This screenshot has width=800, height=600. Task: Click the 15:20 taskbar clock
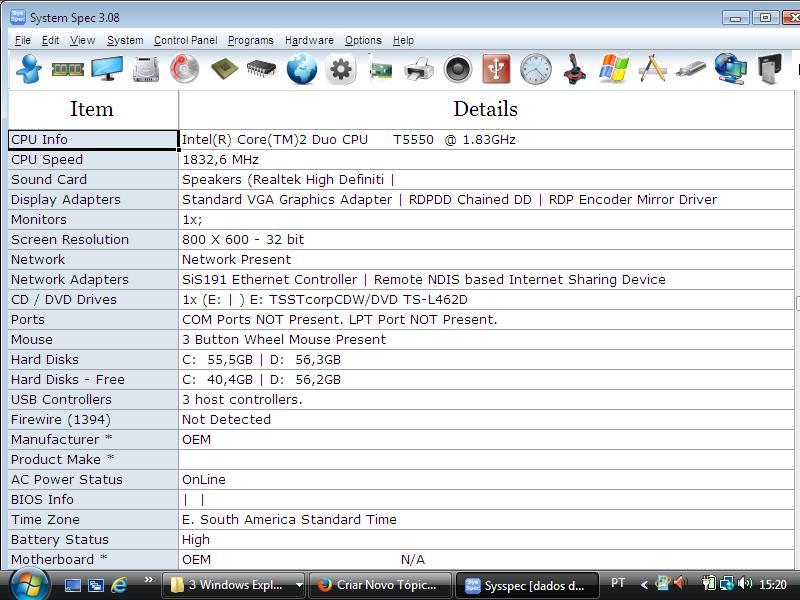coord(772,585)
